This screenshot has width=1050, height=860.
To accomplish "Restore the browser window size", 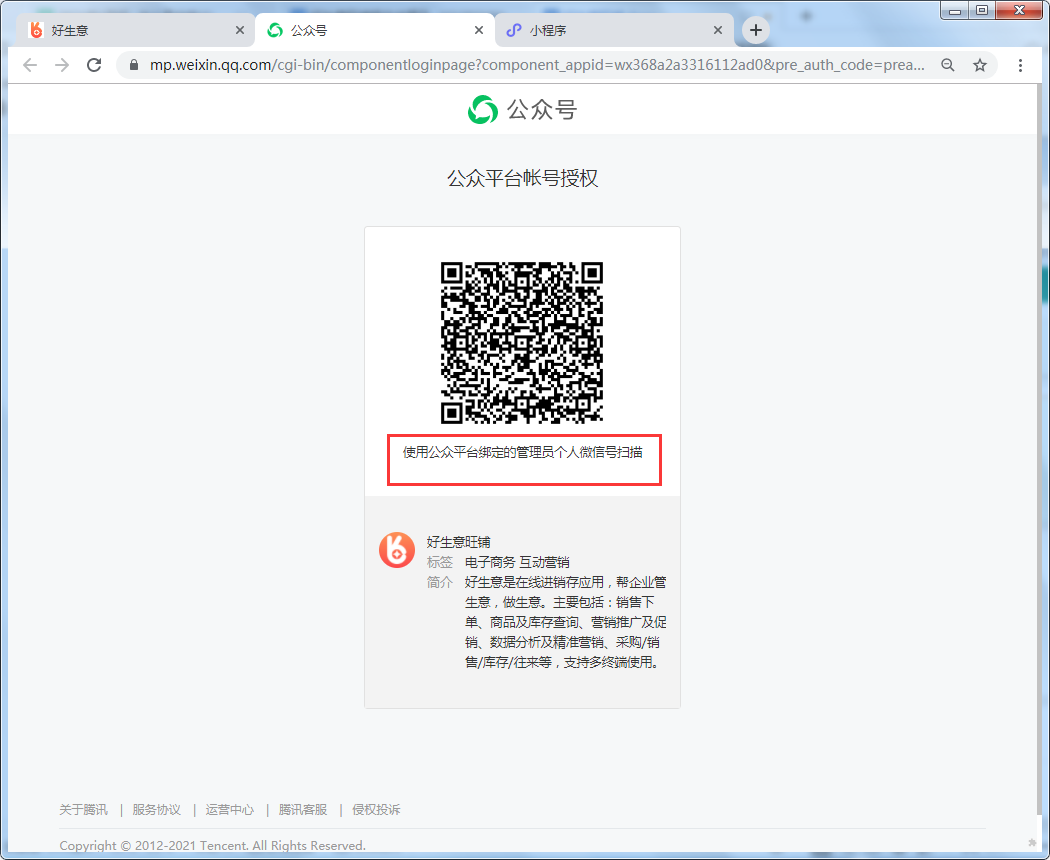I will [982, 10].
